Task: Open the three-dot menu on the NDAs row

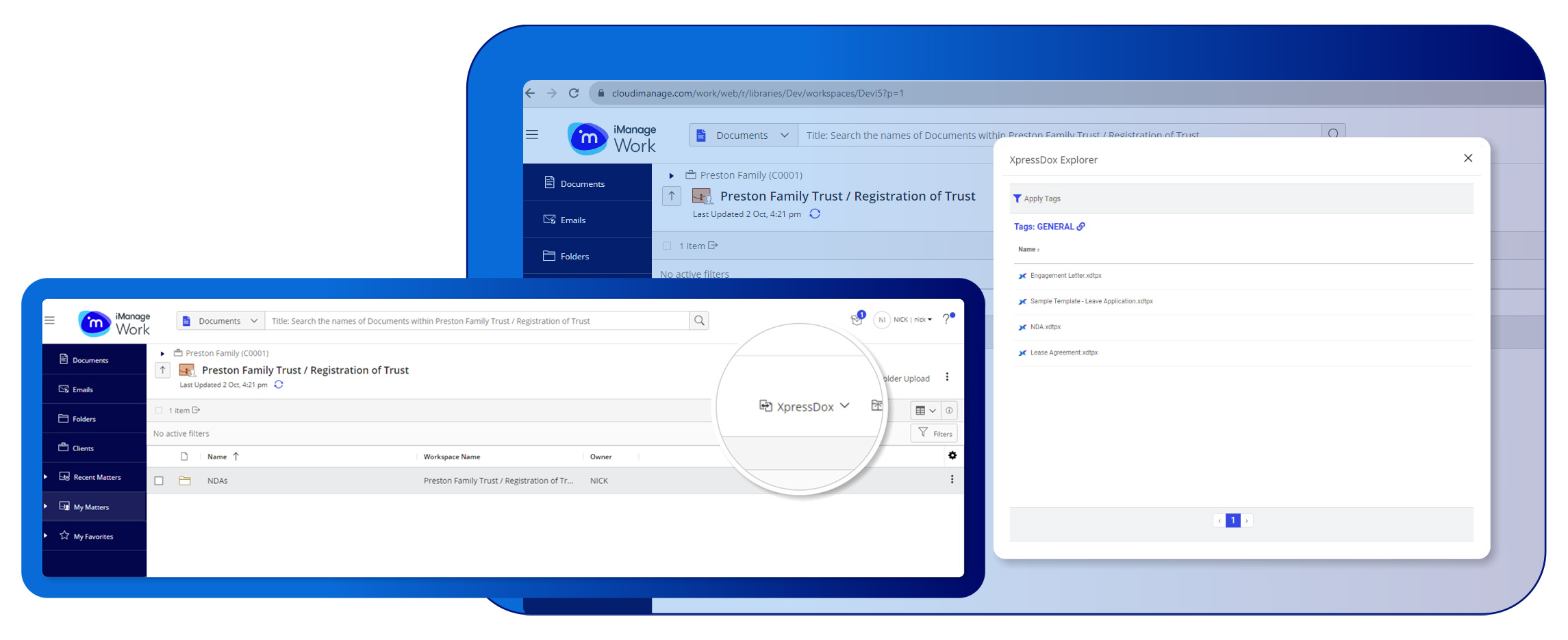Action: 952,479
